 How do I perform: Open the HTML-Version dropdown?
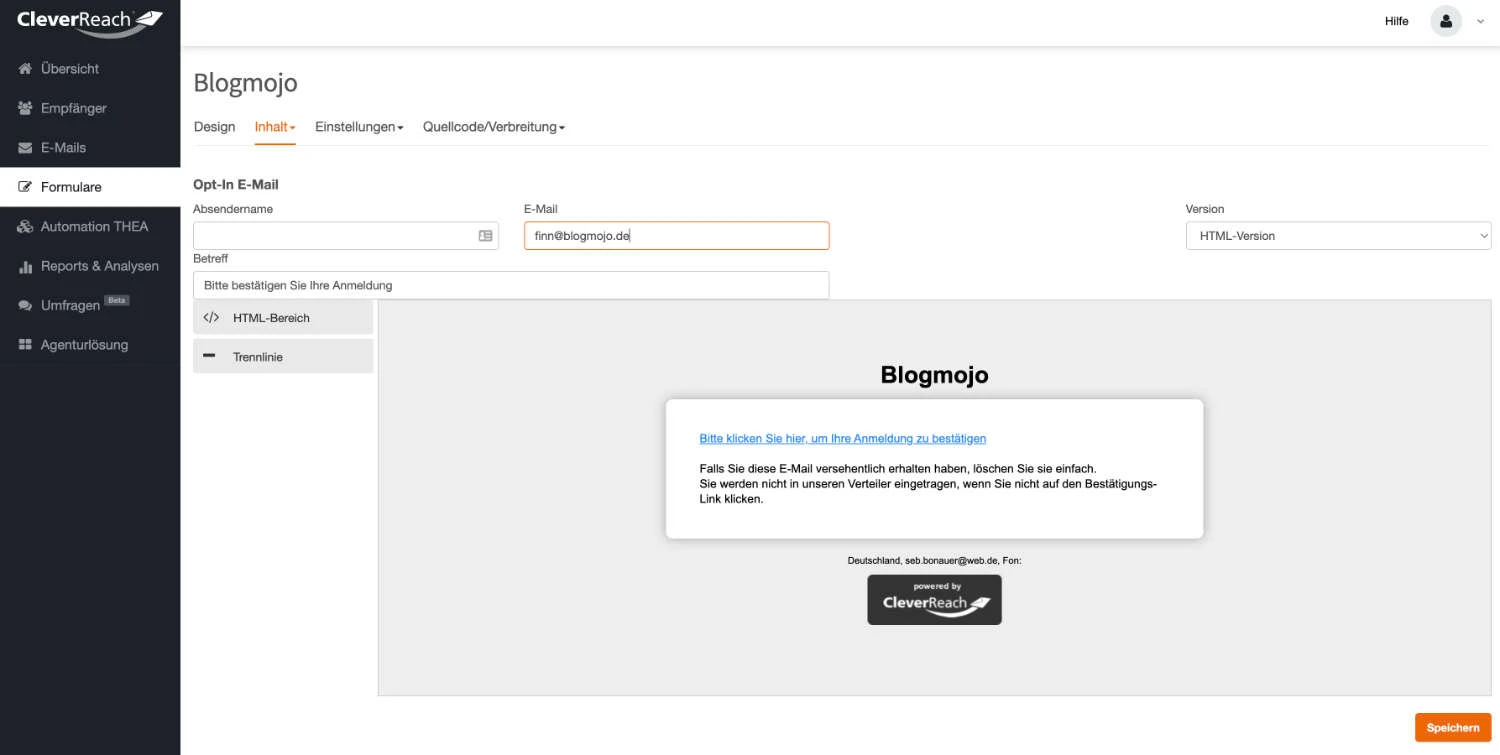coord(1338,235)
